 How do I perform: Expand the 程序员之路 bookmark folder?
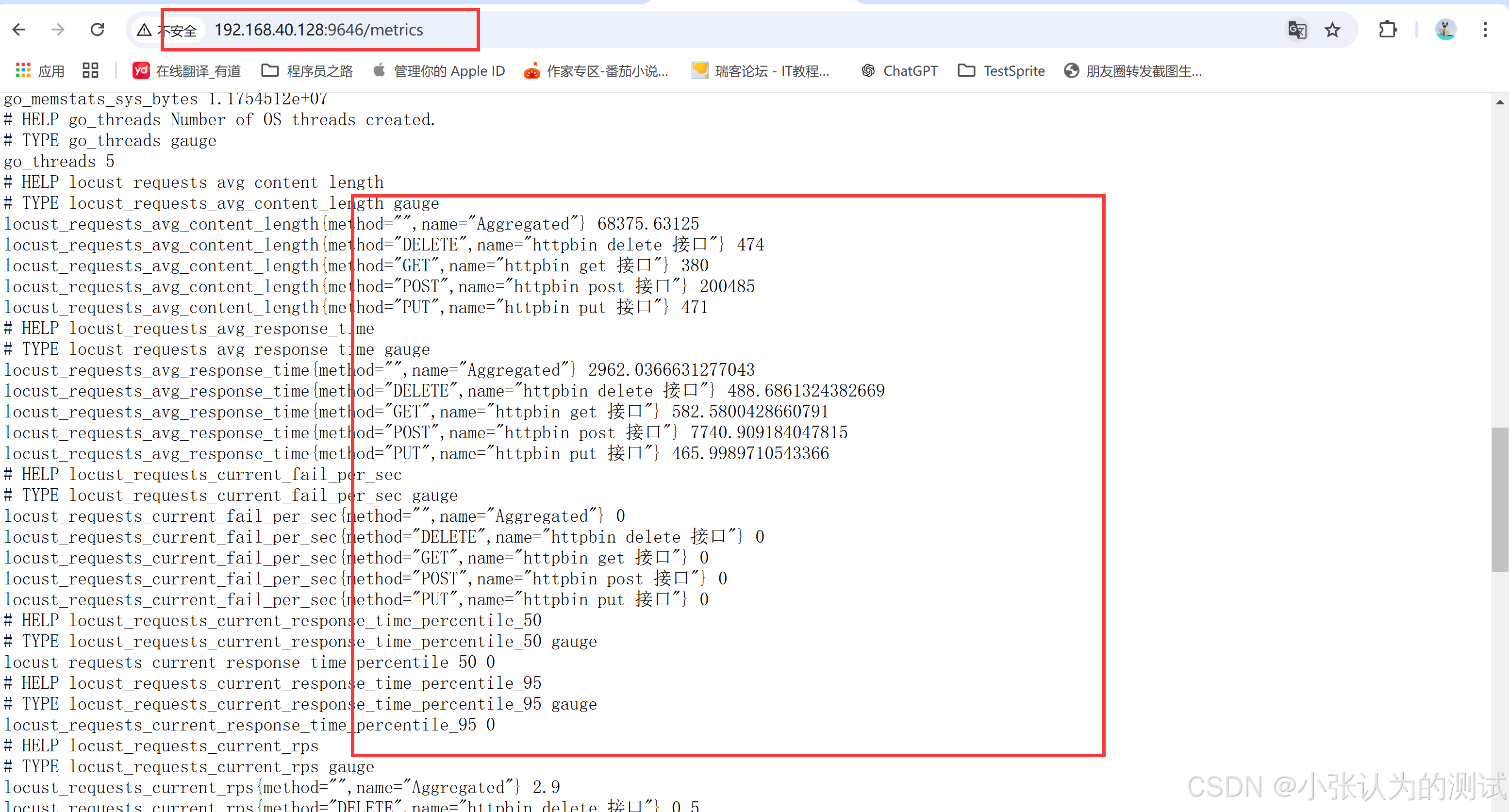tap(307, 71)
